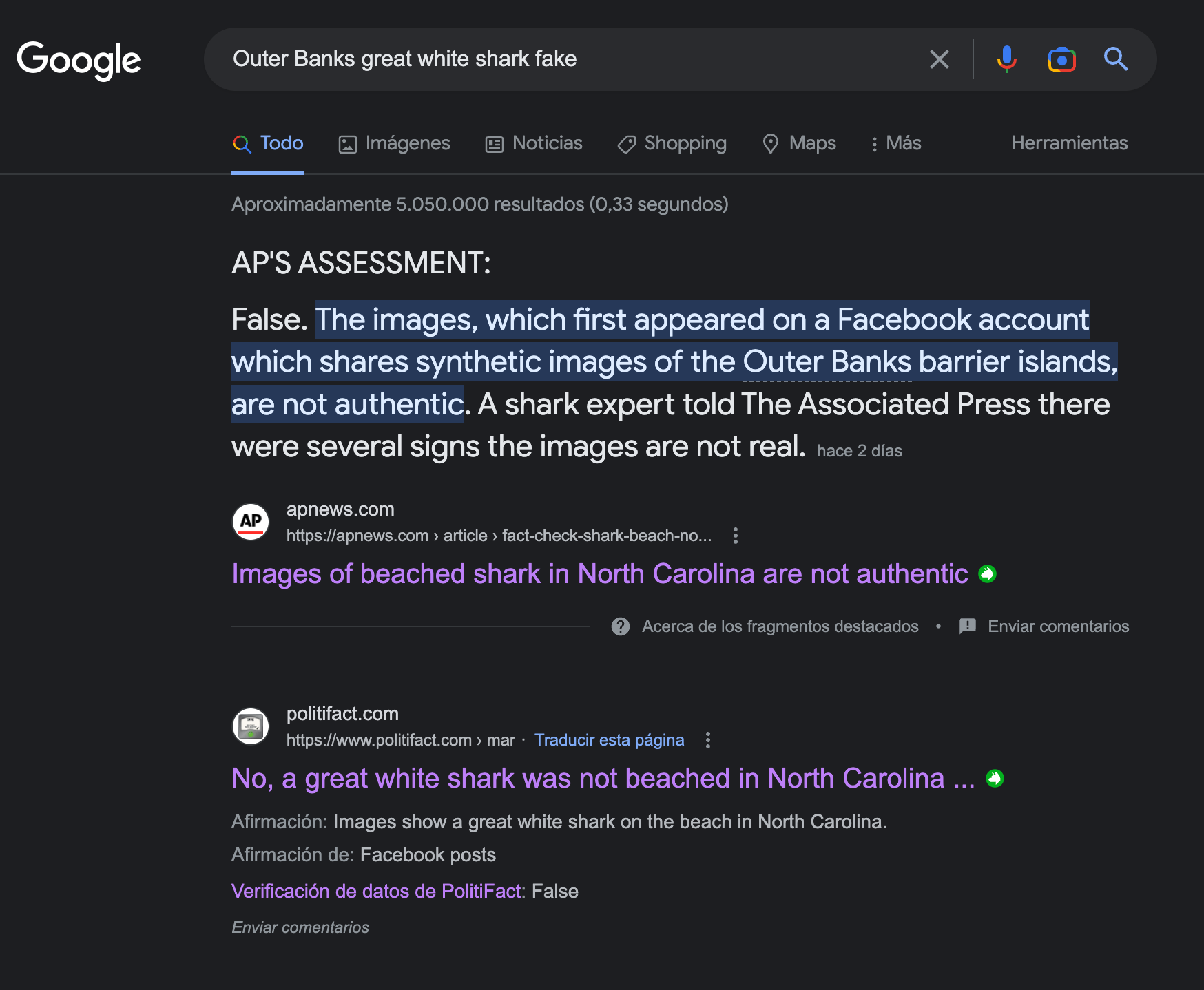Switch to the Noticias tab
1204x990 pixels.
tap(534, 143)
